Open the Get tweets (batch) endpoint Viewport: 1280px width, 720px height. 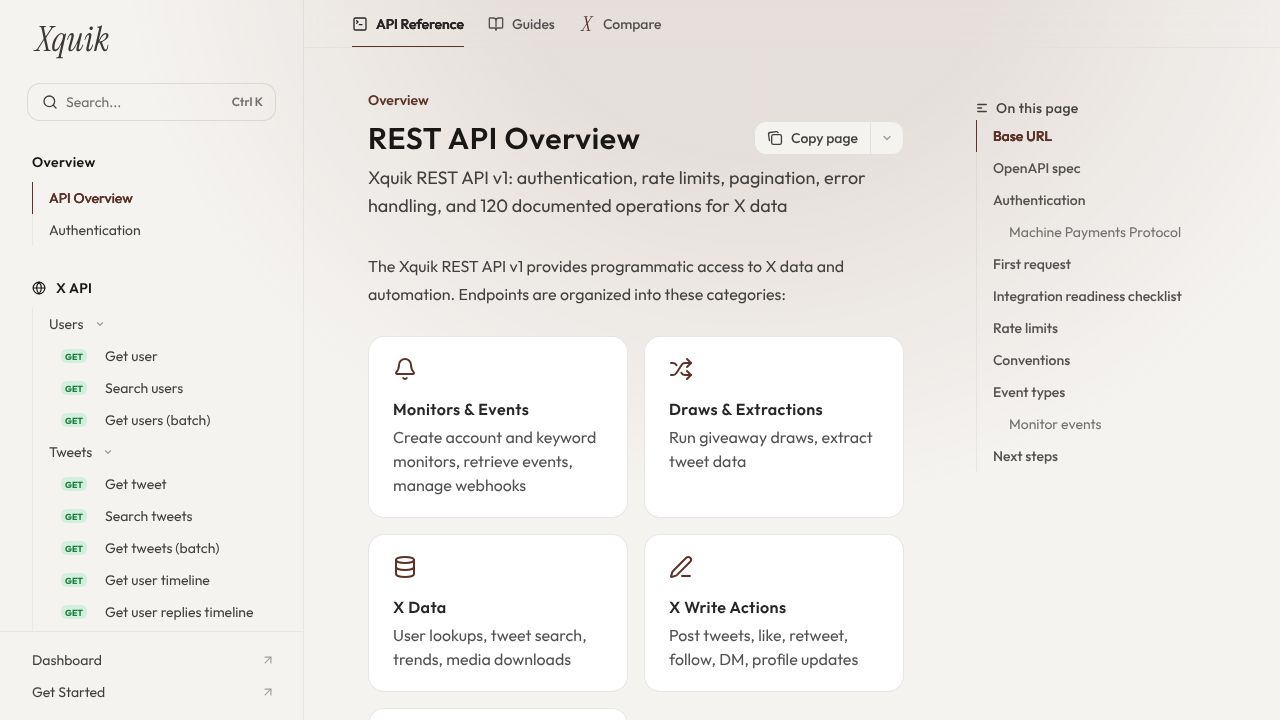coord(162,548)
